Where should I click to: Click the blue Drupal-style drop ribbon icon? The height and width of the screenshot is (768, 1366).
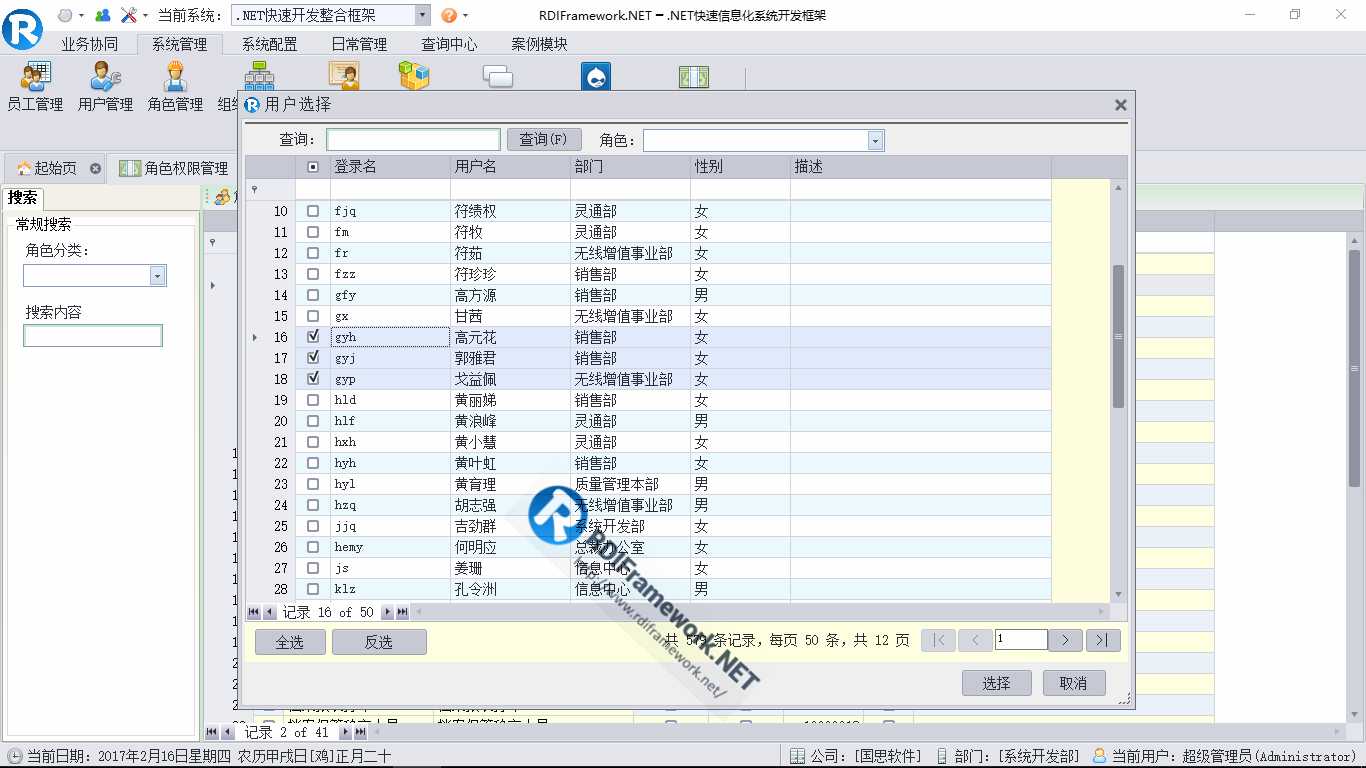[596, 77]
